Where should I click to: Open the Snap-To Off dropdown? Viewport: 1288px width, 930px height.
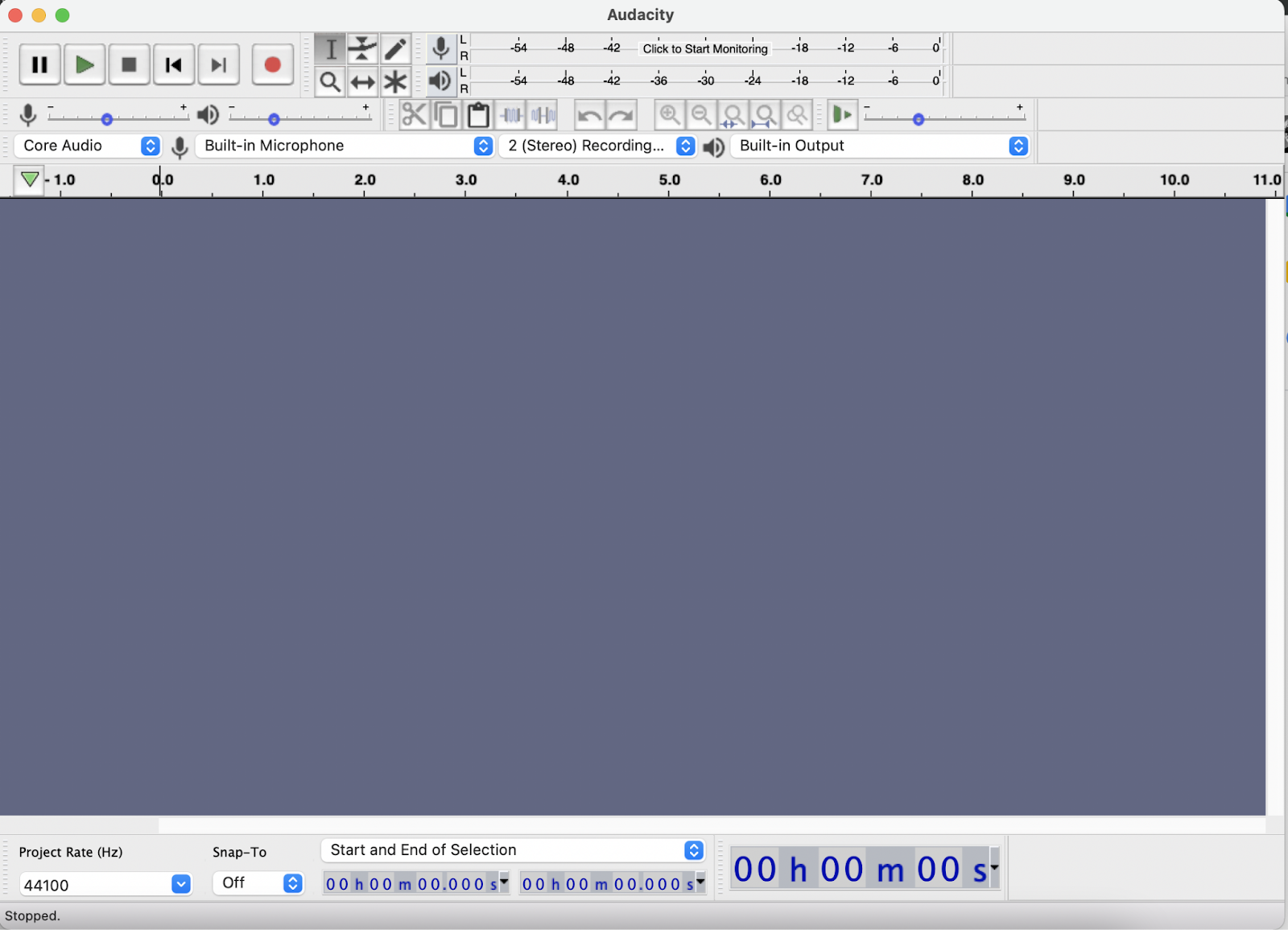click(258, 883)
